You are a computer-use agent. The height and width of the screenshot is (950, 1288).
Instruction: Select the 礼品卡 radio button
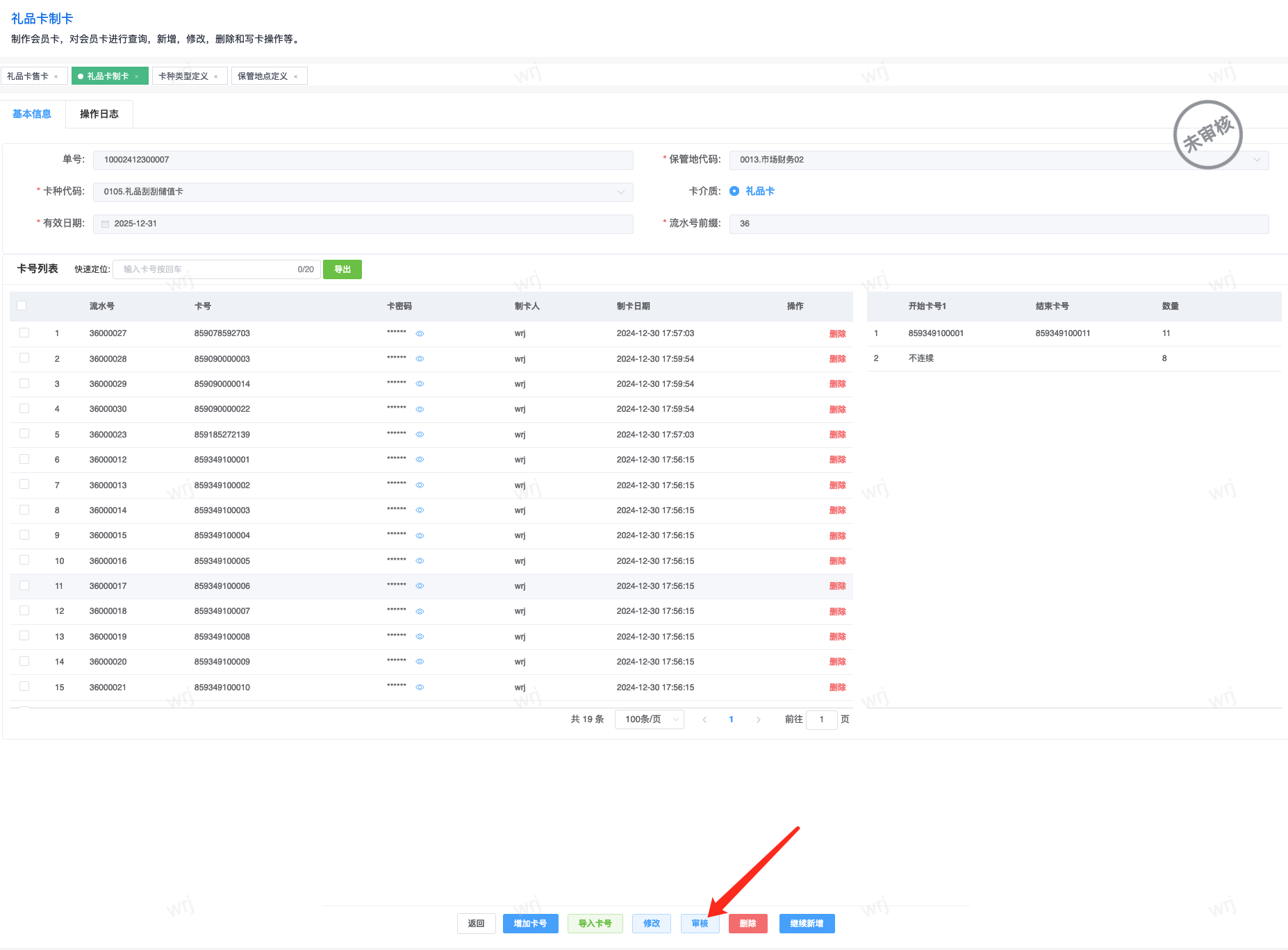[x=734, y=191]
